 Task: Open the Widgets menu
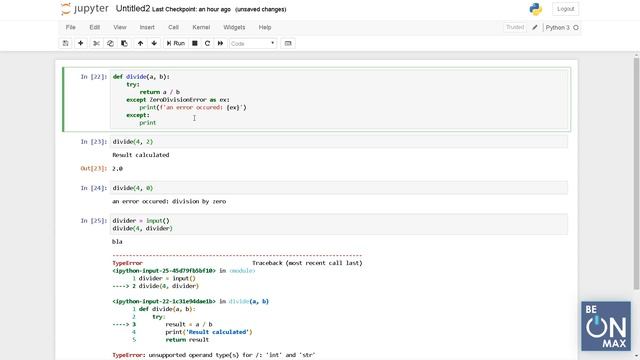pyautogui.click(x=234, y=27)
